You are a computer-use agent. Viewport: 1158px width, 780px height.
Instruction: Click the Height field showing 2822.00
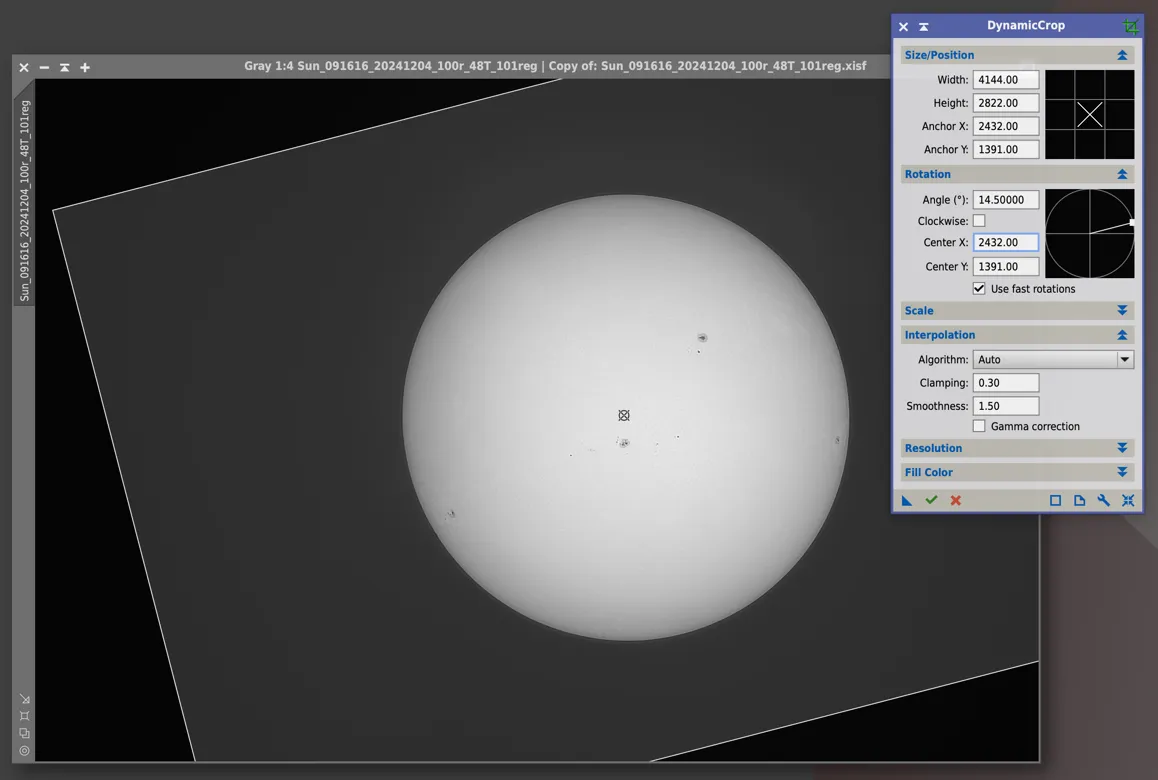(x=1006, y=103)
